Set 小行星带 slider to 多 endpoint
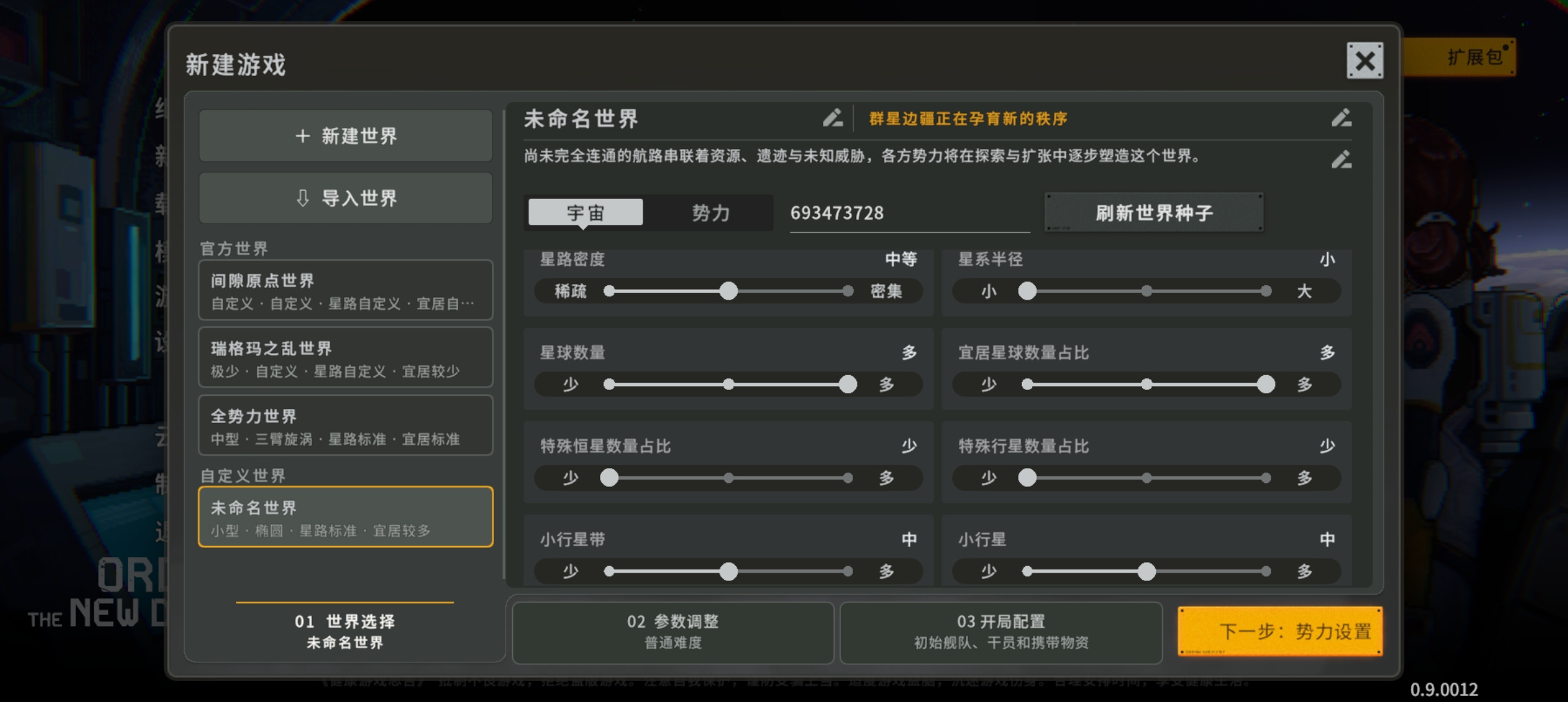The height and width of the screenshot is (702, 1568). tap(848, 571)
